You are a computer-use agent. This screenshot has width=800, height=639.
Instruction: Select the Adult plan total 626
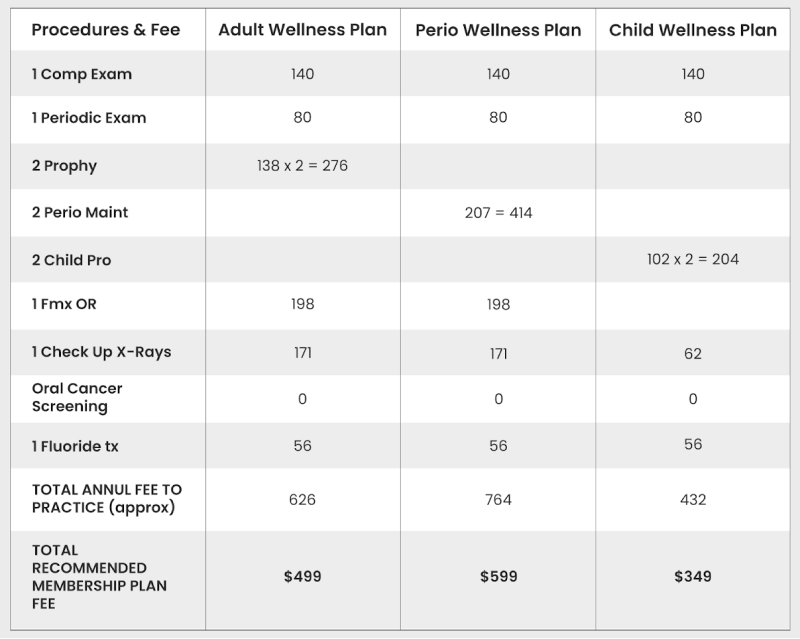pos(303,499)
